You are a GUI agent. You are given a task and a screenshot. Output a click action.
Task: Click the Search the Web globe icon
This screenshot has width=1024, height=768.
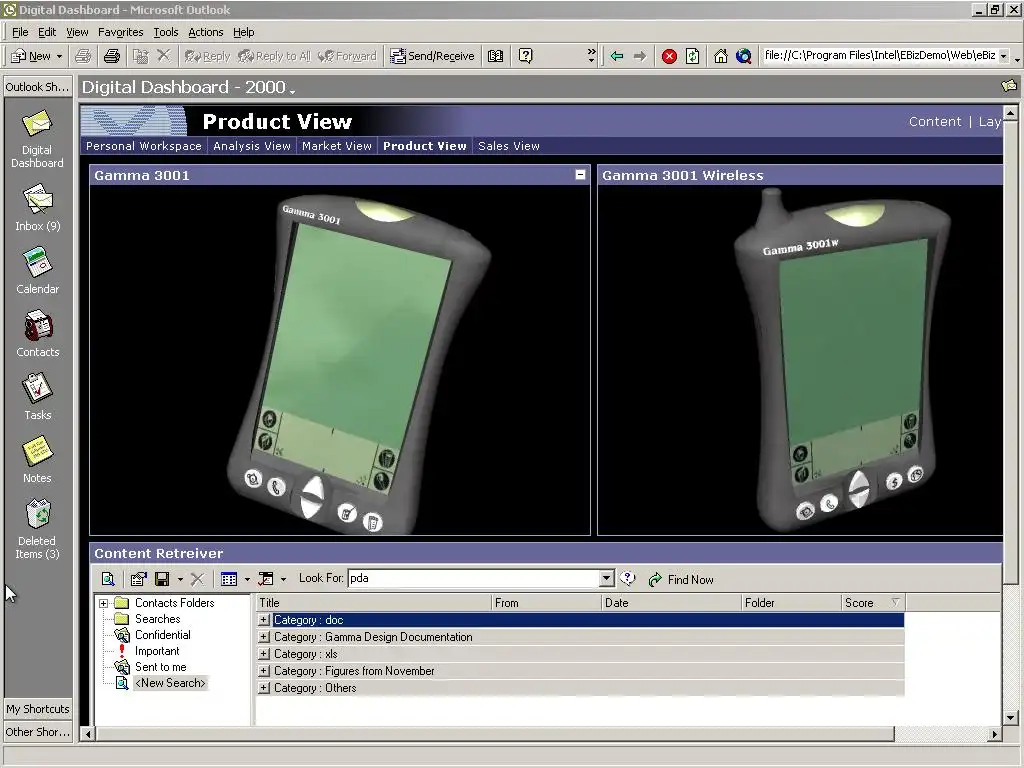pos(743,56)
